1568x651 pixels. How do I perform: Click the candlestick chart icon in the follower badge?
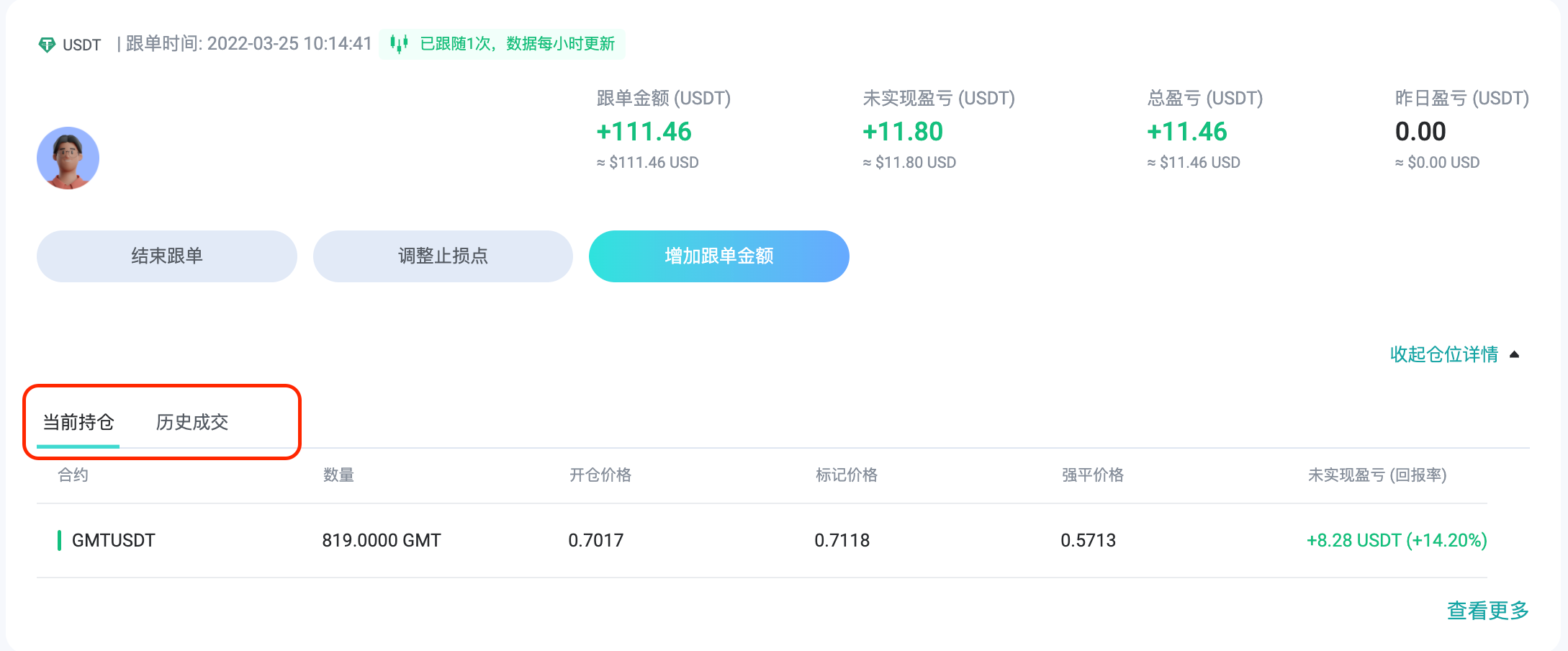coord(398,44)
